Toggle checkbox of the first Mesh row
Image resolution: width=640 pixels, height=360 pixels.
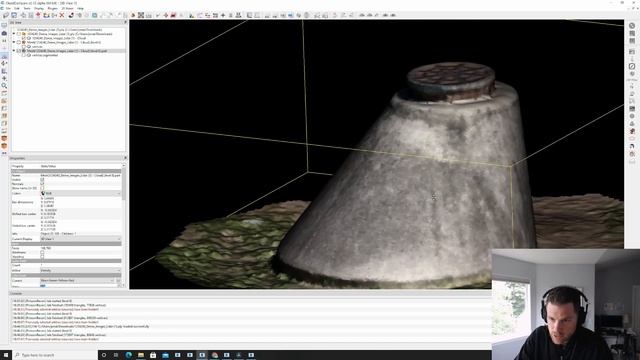(19, 42)
